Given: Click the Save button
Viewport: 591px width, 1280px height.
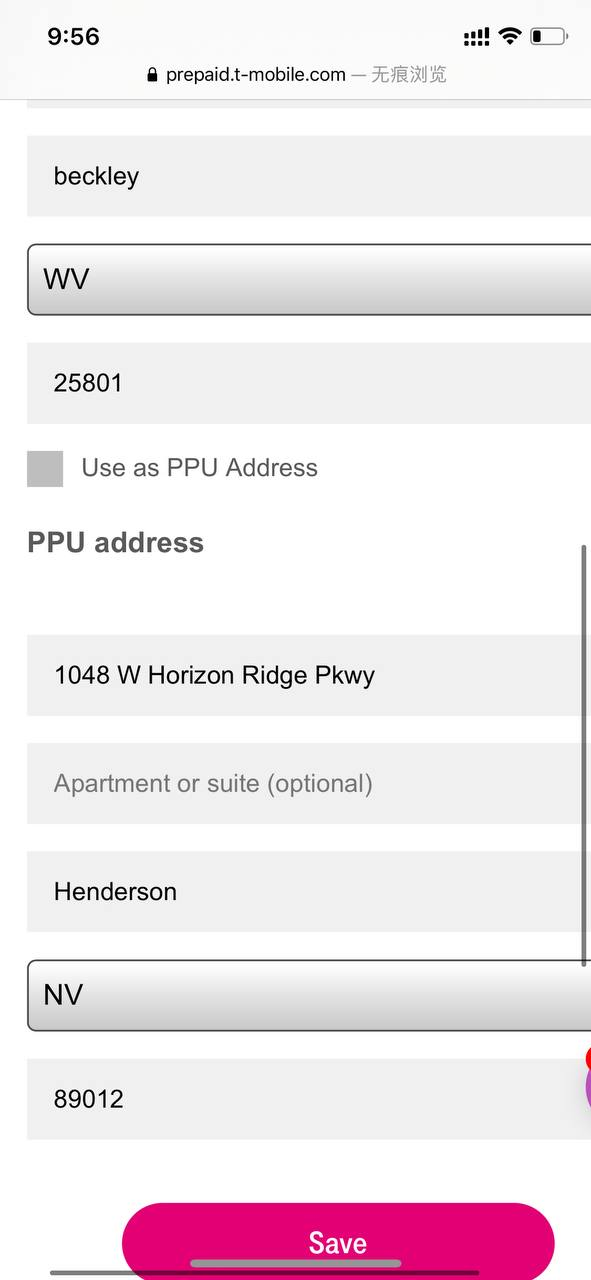Looking at the screenshot, I should (x=338, y=1242).
